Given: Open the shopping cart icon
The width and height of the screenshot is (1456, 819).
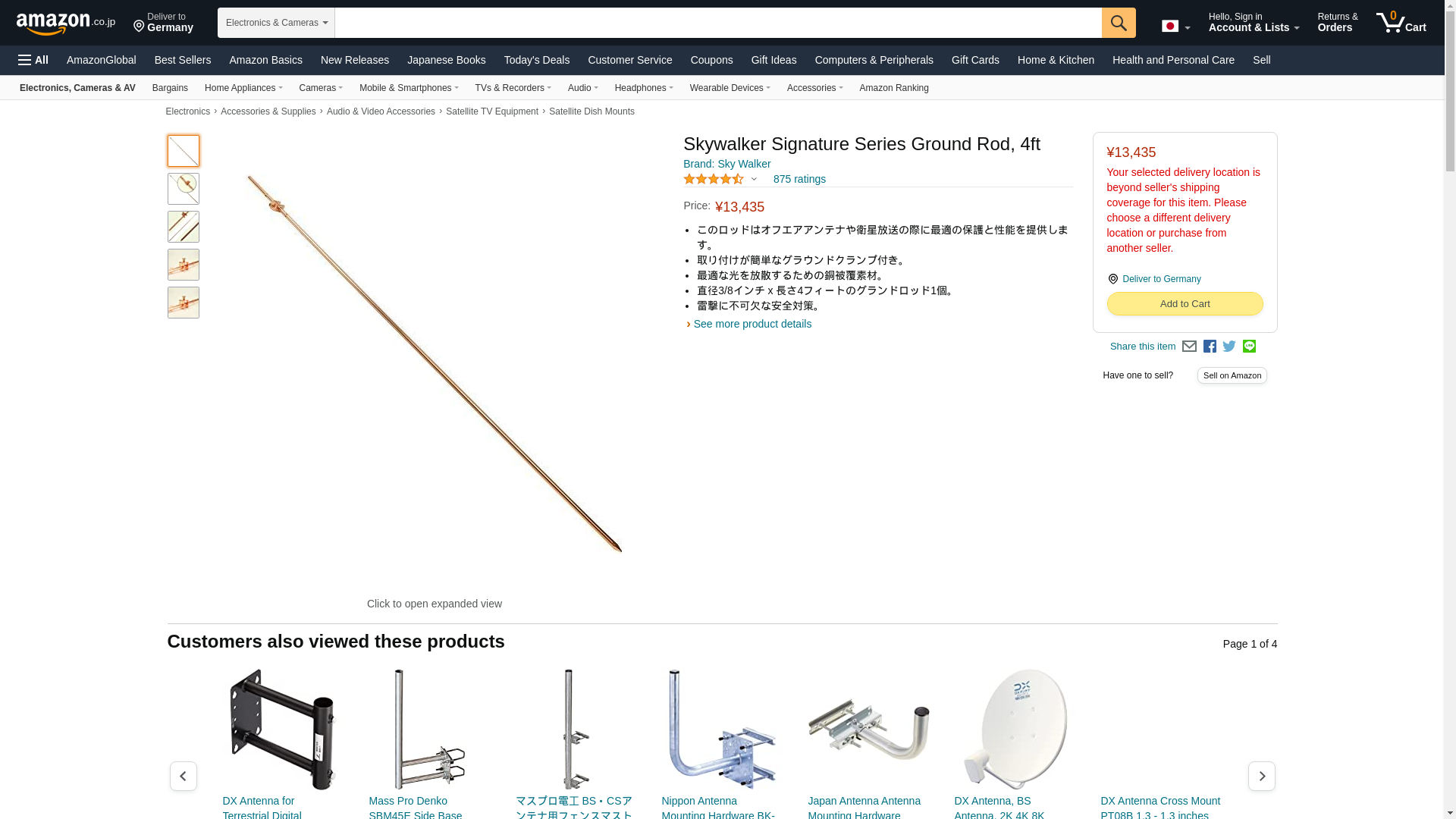Looking at the screenshot, I should pos(1401,22).
